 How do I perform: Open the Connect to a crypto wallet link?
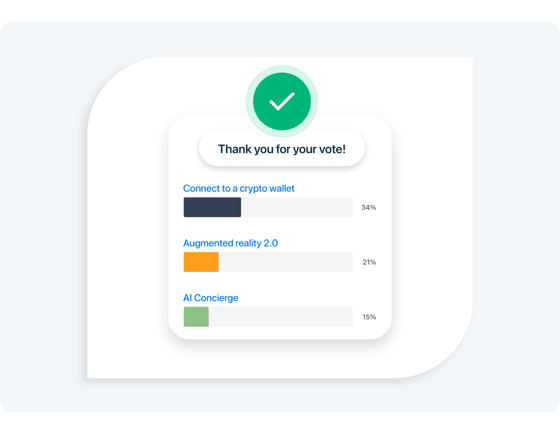[239, 189]
